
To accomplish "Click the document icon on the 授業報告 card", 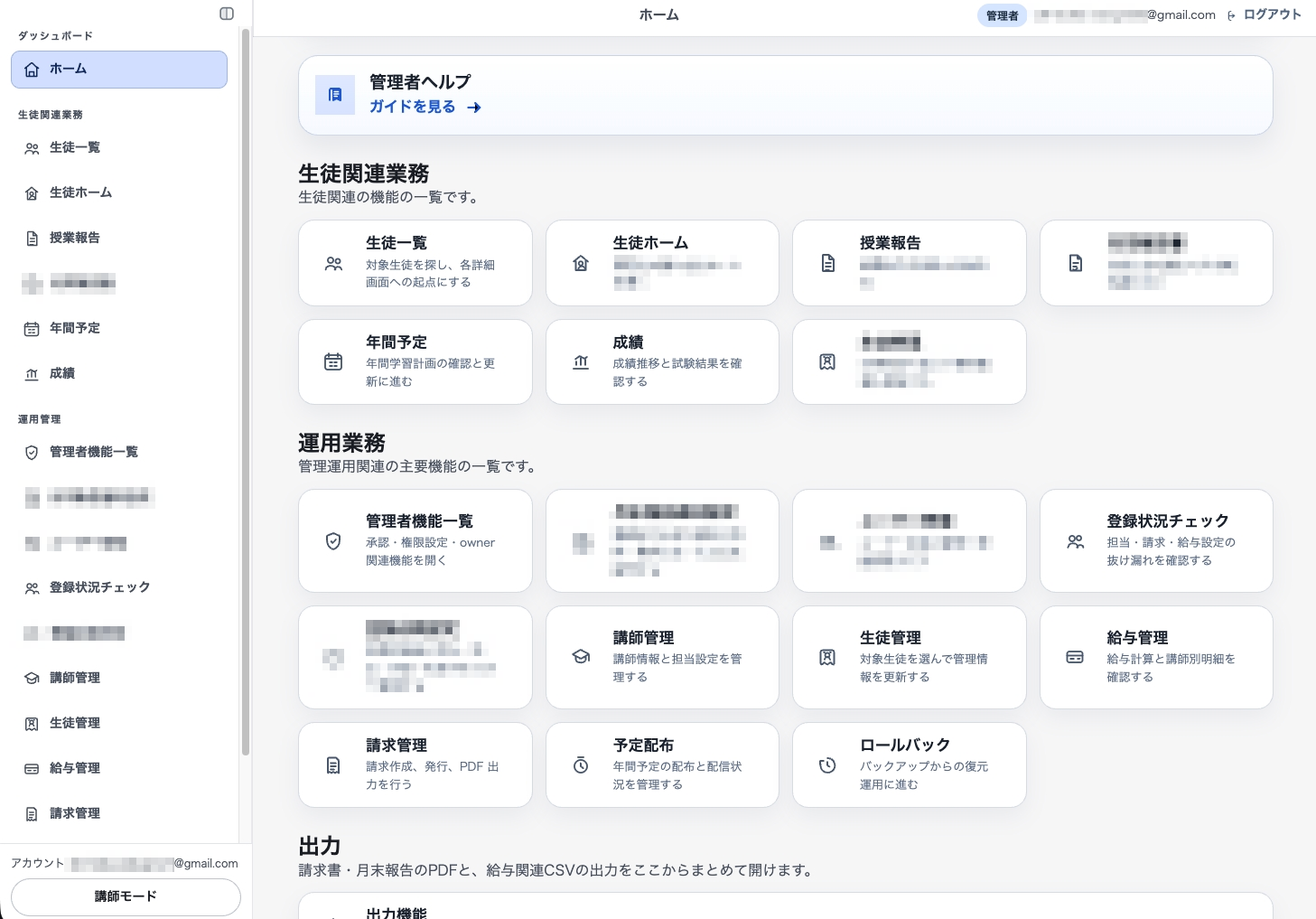I will coord(827,263).
